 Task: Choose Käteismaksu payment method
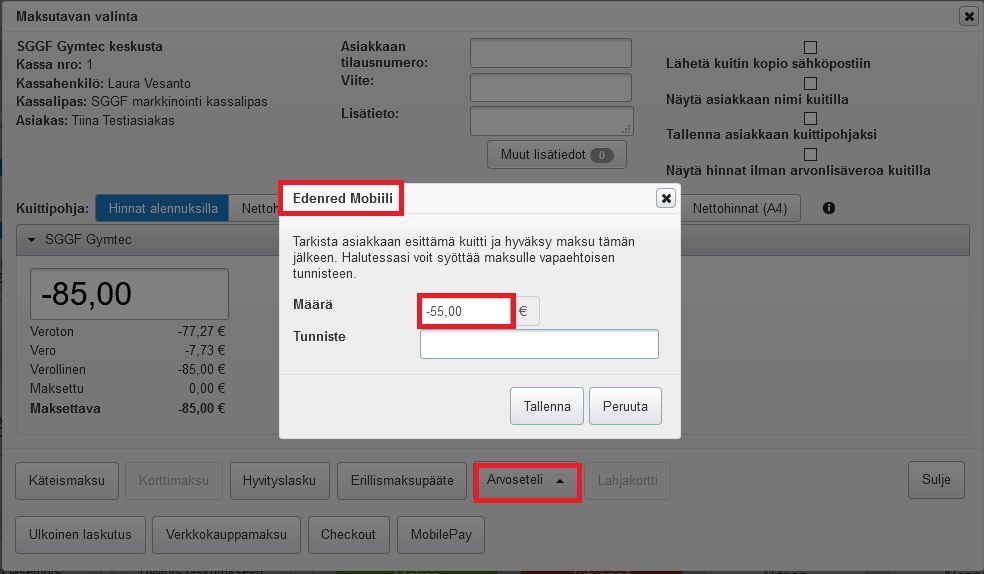67,481
